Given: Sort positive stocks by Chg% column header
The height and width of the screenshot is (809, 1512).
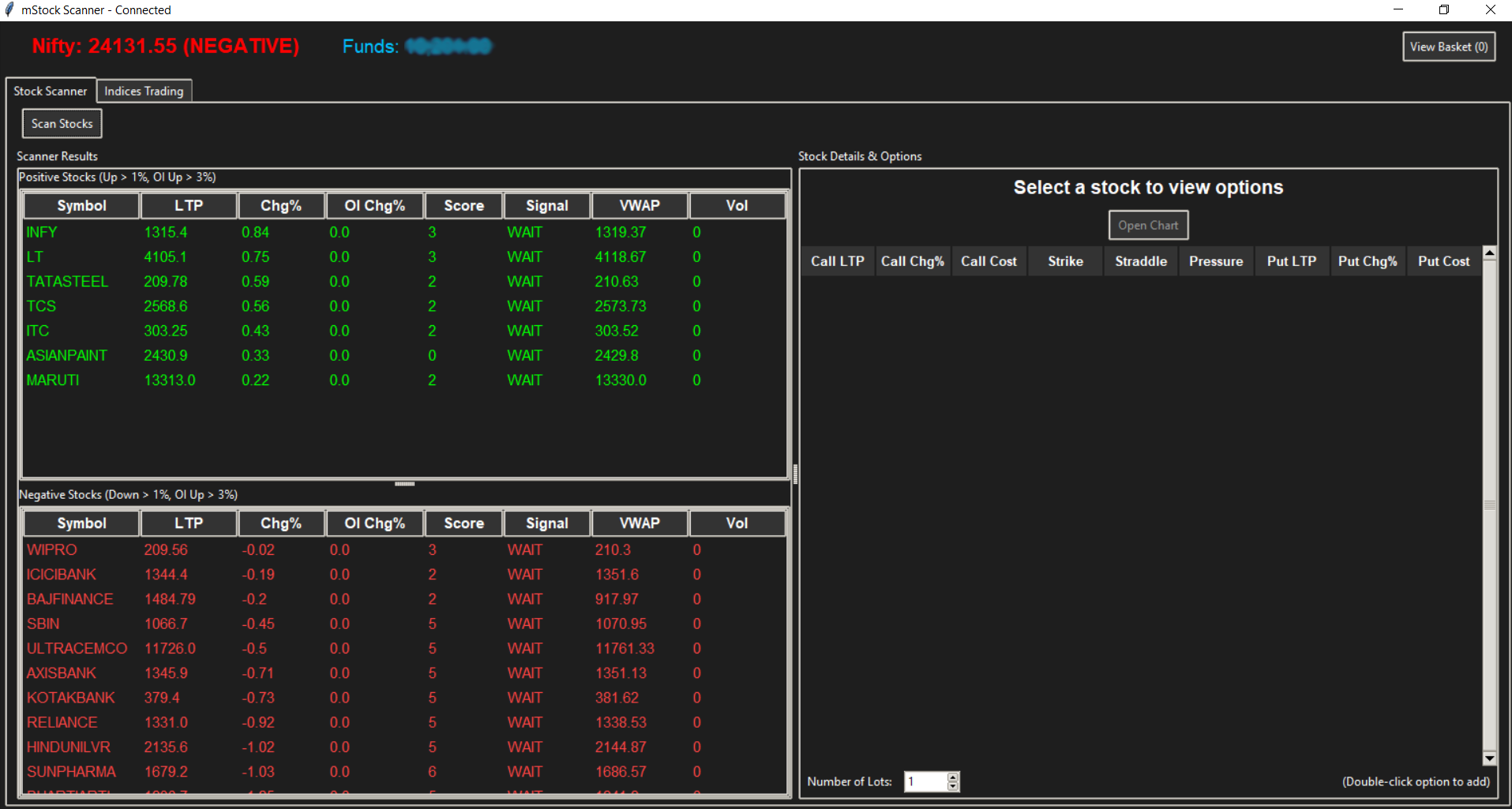Looking at the screenshot, I should (x=281, y=206).
